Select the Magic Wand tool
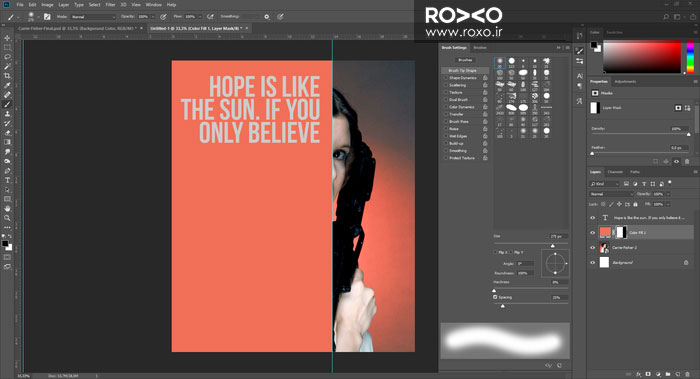This screenshot has height=379, width=700. pyautogui.click(x=7, y=67)
